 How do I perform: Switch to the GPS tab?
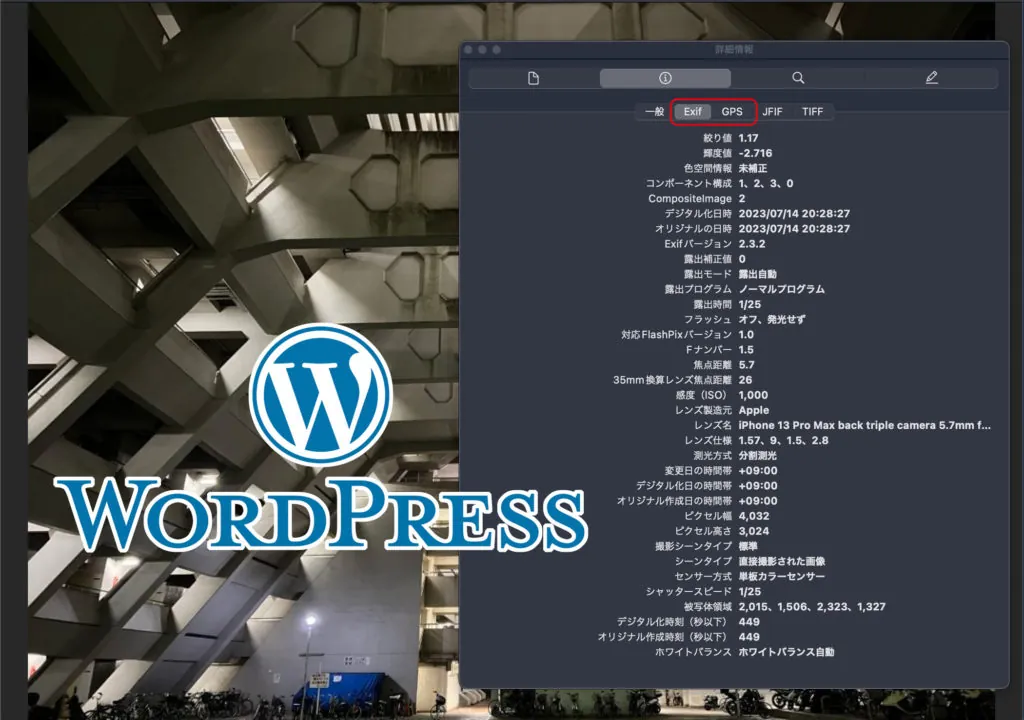[731, 112]
